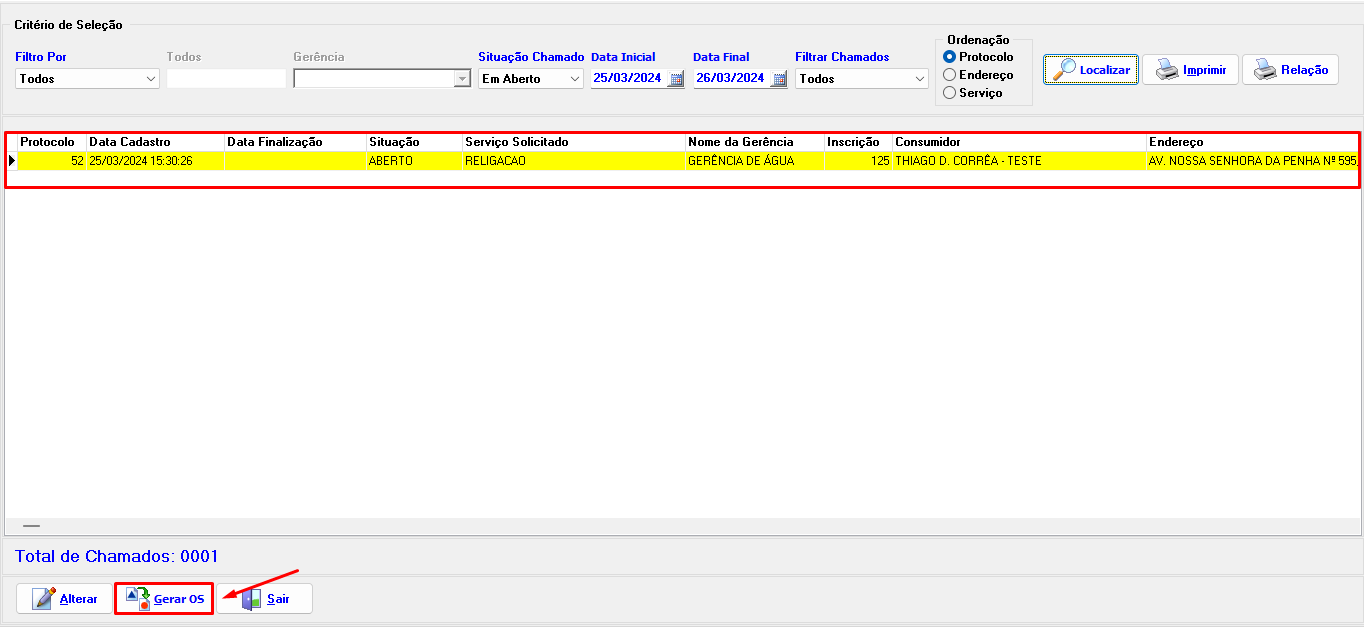Select Serviço ordering option
Viewport: 1364px width, 627px height.
pos(950,93)
